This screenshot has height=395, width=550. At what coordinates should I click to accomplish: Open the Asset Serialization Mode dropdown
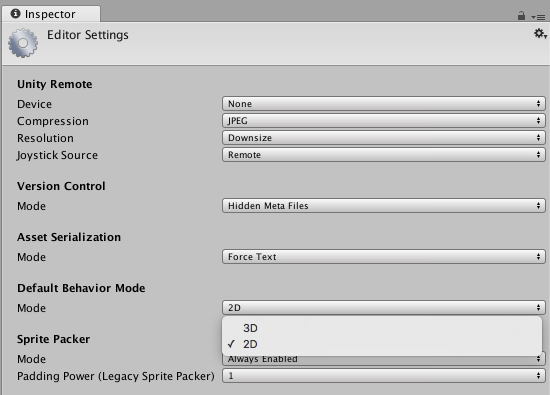tap(384, 257)
